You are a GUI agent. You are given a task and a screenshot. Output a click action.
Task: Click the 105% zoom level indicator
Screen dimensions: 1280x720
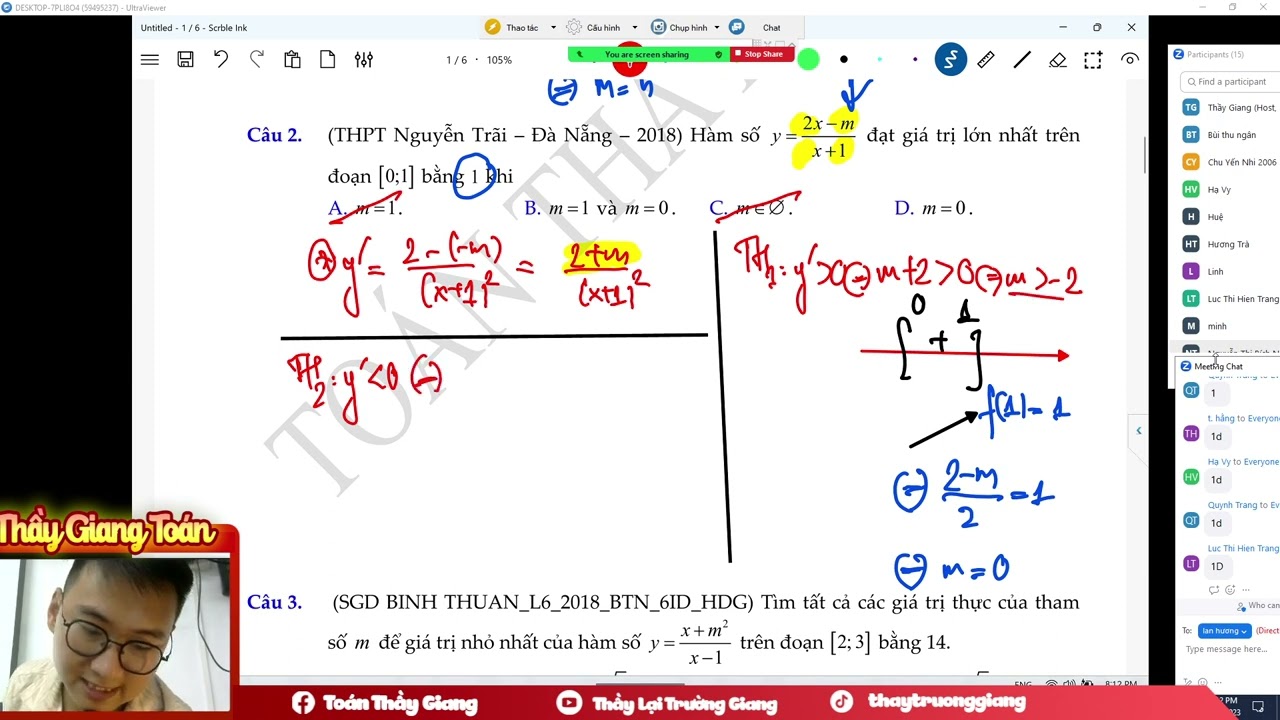499,60
